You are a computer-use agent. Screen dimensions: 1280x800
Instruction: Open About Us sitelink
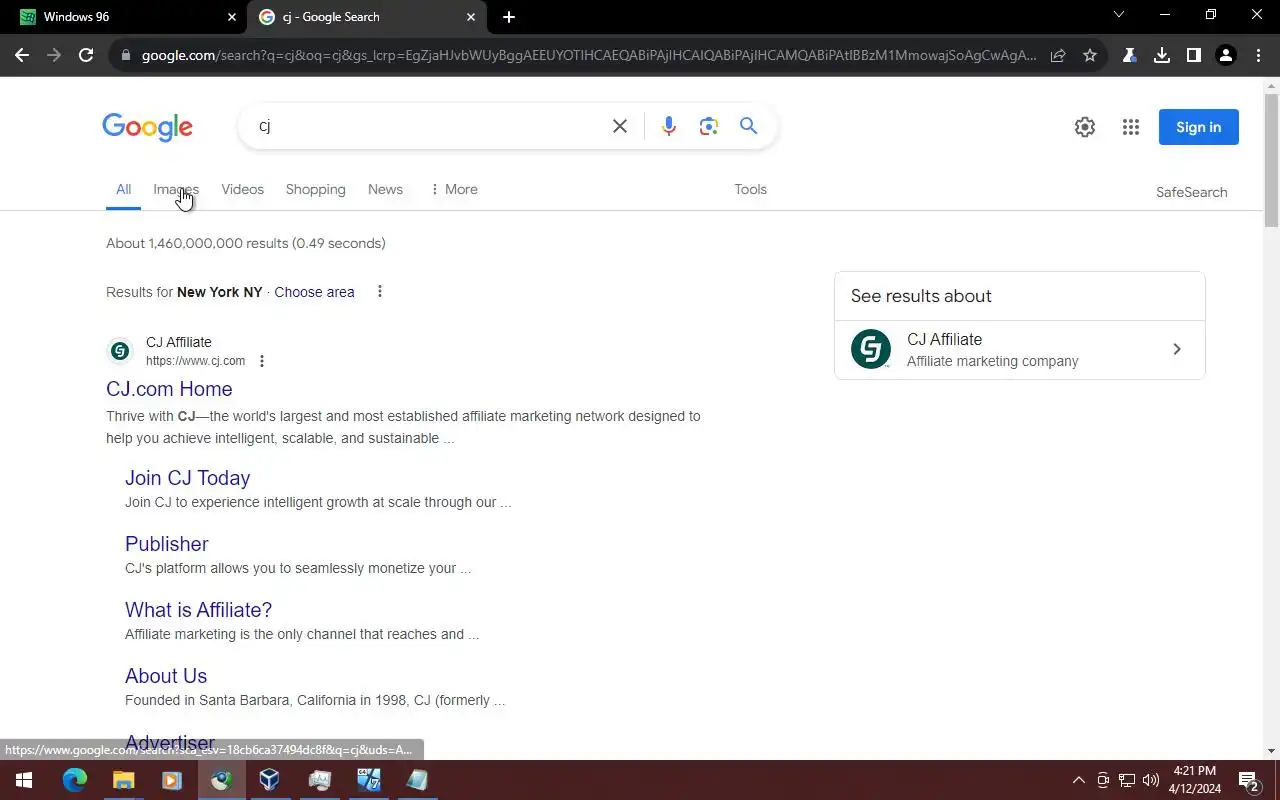coord(166,676)
